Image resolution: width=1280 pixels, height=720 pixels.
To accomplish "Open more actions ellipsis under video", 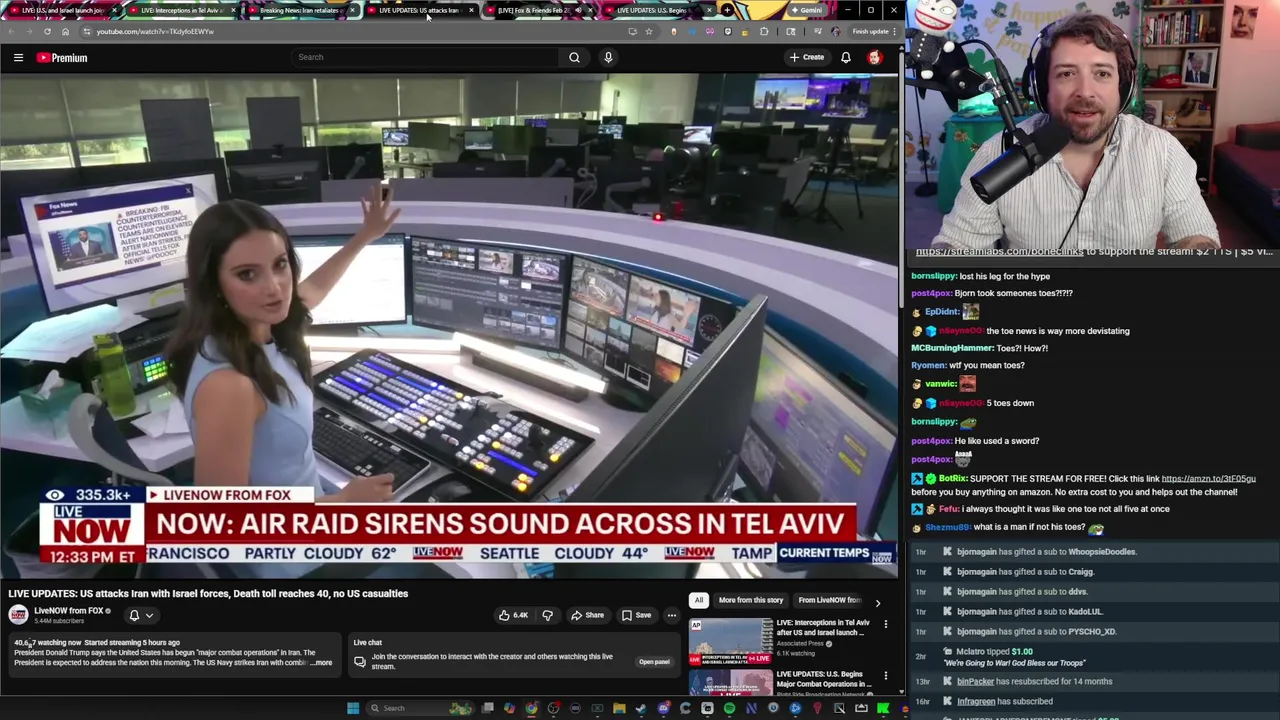I will 672,615.
